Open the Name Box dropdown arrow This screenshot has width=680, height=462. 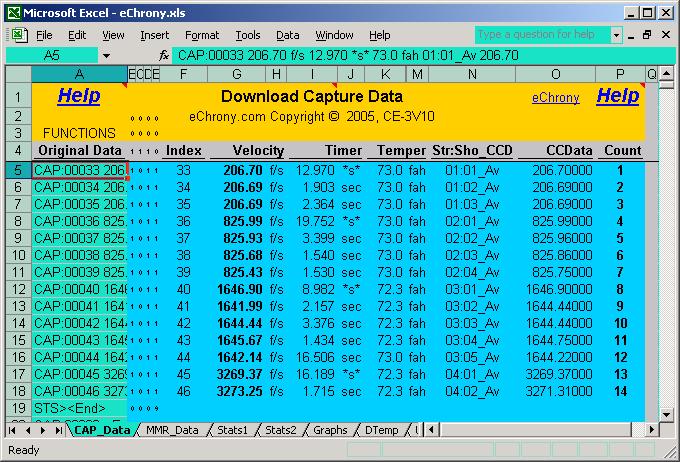(x=106, y=56)
